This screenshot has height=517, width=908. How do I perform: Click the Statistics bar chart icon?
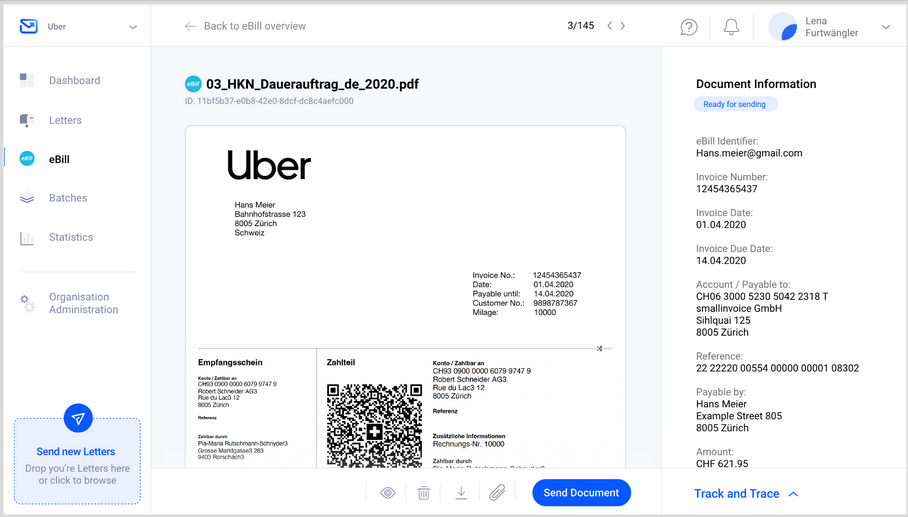pos(27,238)
